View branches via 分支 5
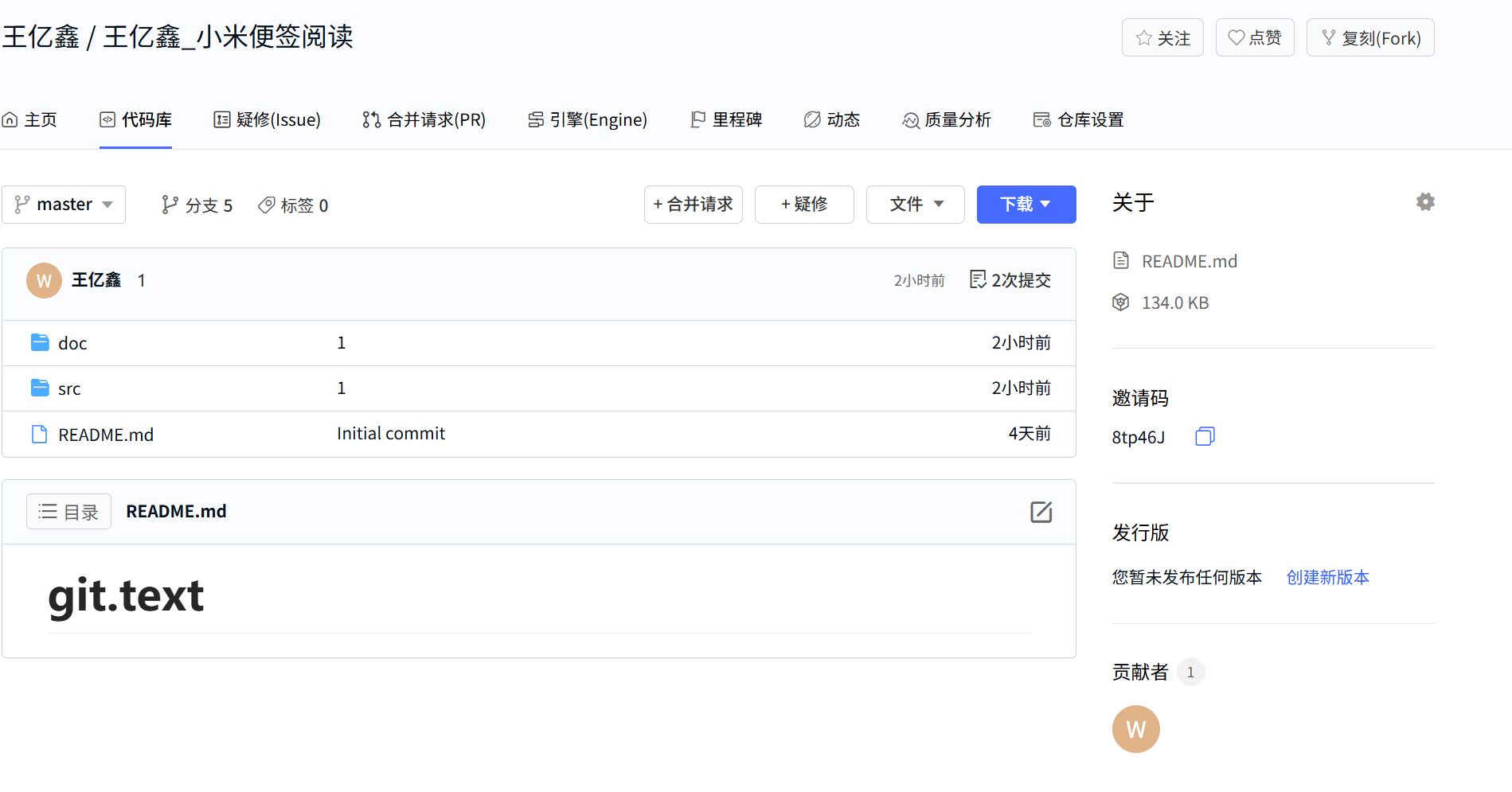1512x792 pixels. [197, 205]
